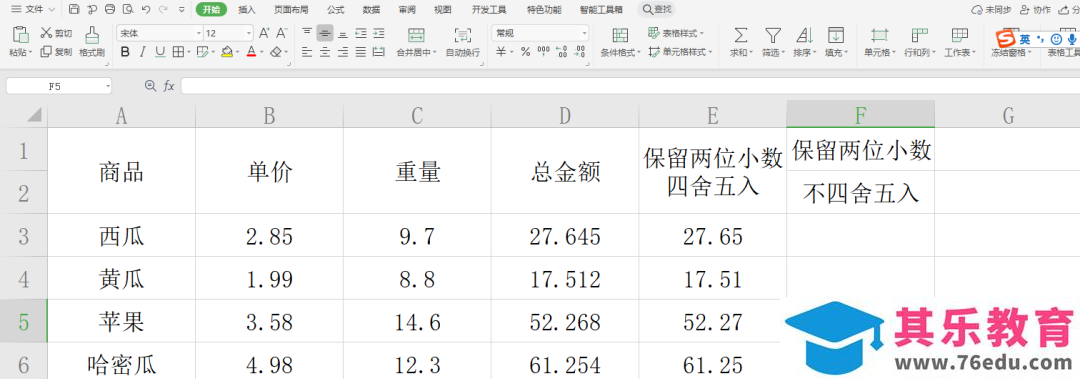
Task: Open print preview from quick access bar
Action: coord(127,10)
